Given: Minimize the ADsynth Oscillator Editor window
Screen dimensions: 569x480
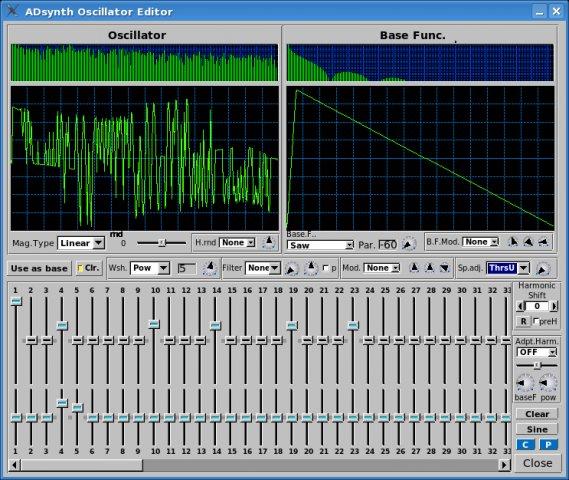Looking at the screenshot, I should [539, 12].
